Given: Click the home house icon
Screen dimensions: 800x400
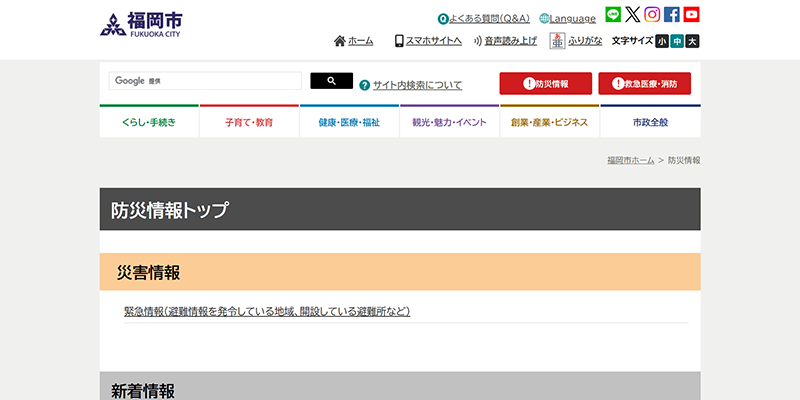Looking at the screenshot, I should [340, 41].
